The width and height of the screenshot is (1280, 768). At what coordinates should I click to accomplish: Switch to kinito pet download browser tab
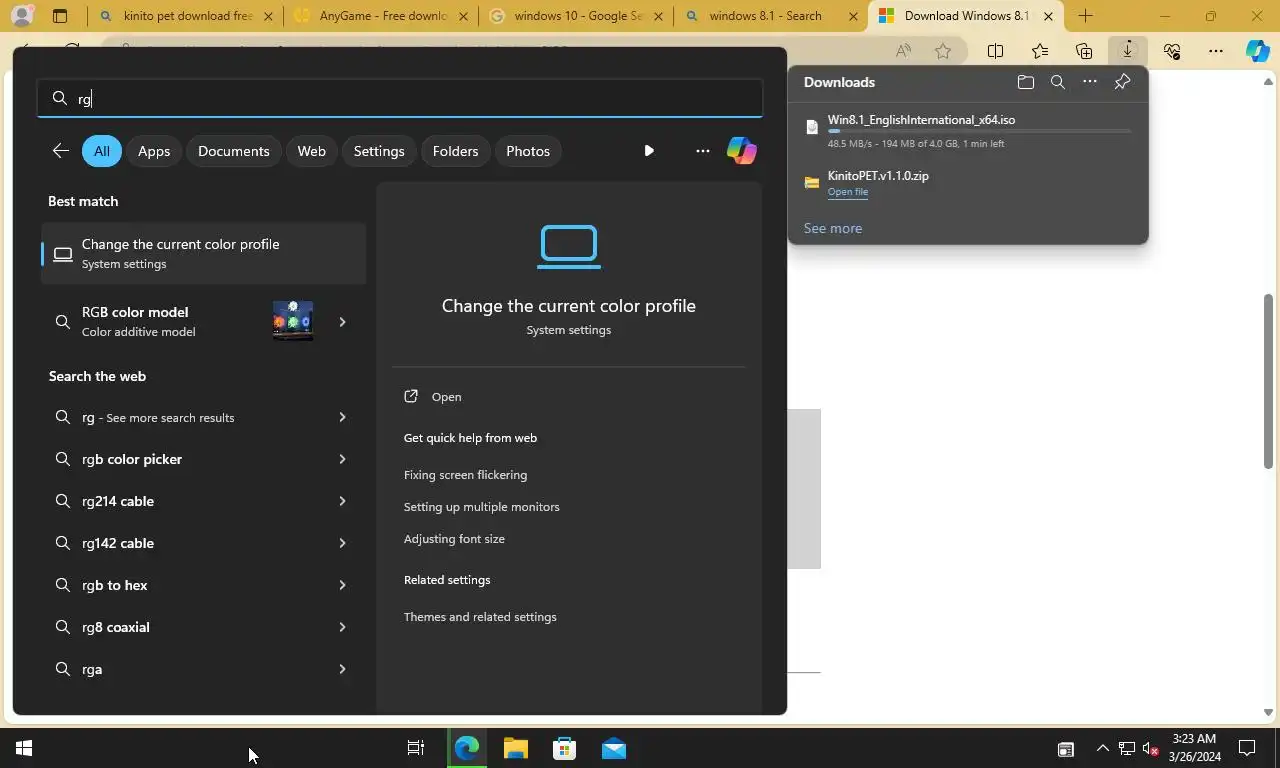tap(185, 16)
